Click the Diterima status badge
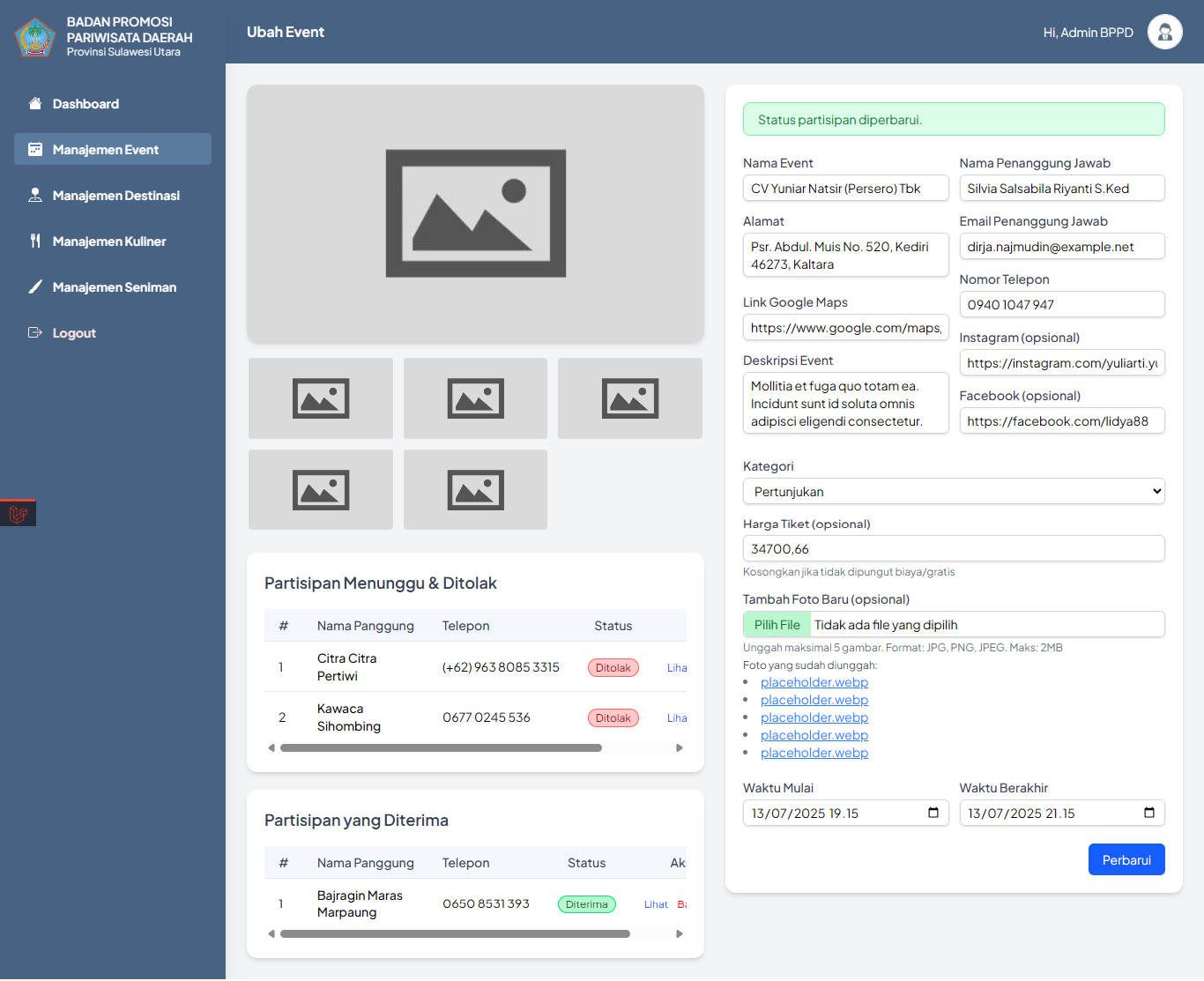This screenshot has width=1204, height=981. [587, 904]
